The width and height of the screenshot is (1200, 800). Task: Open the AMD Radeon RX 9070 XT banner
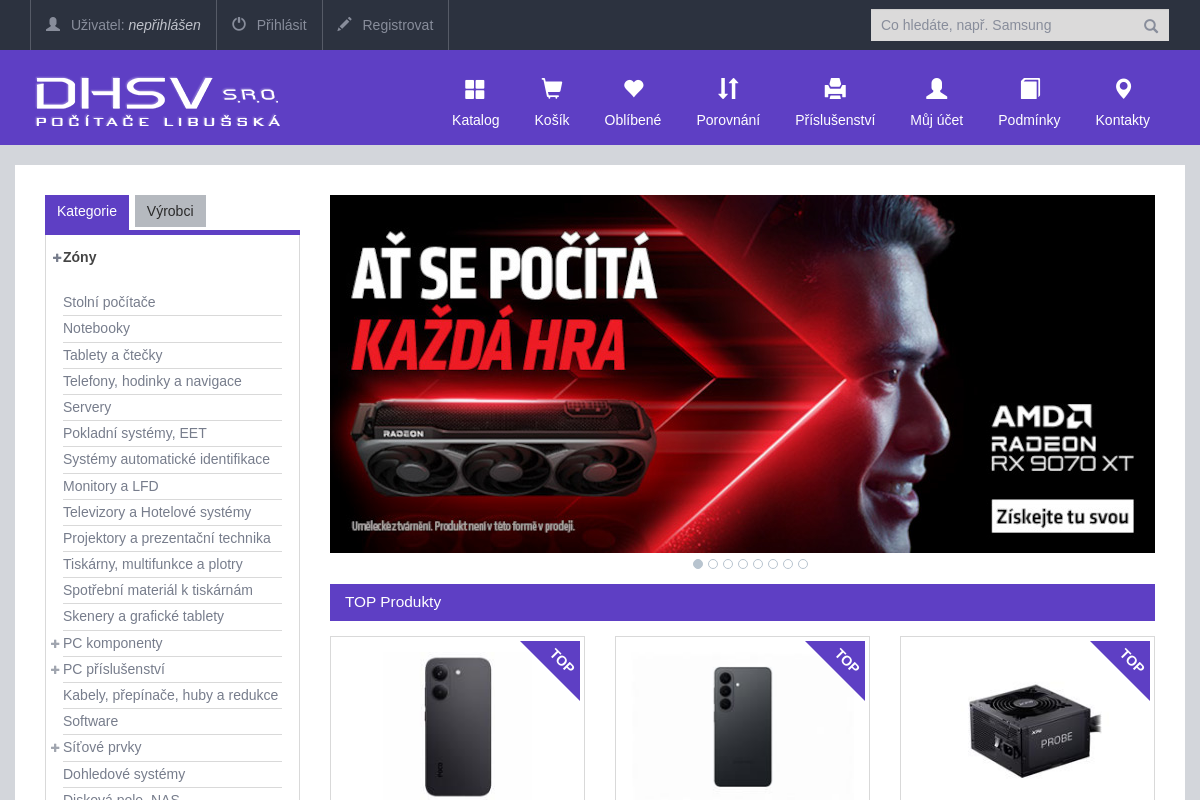[742, 374]
